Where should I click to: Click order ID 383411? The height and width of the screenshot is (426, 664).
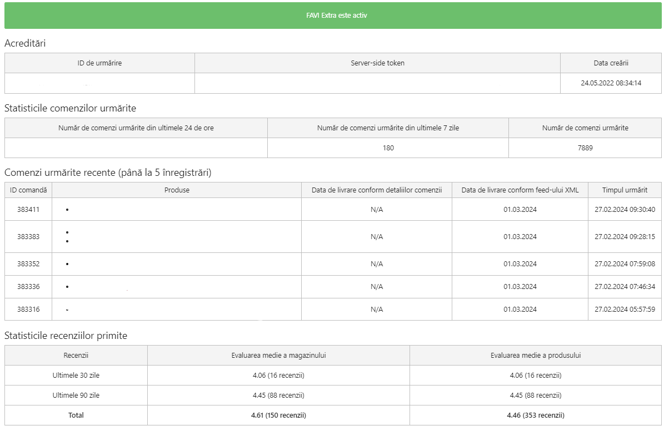tap(28, 209)
